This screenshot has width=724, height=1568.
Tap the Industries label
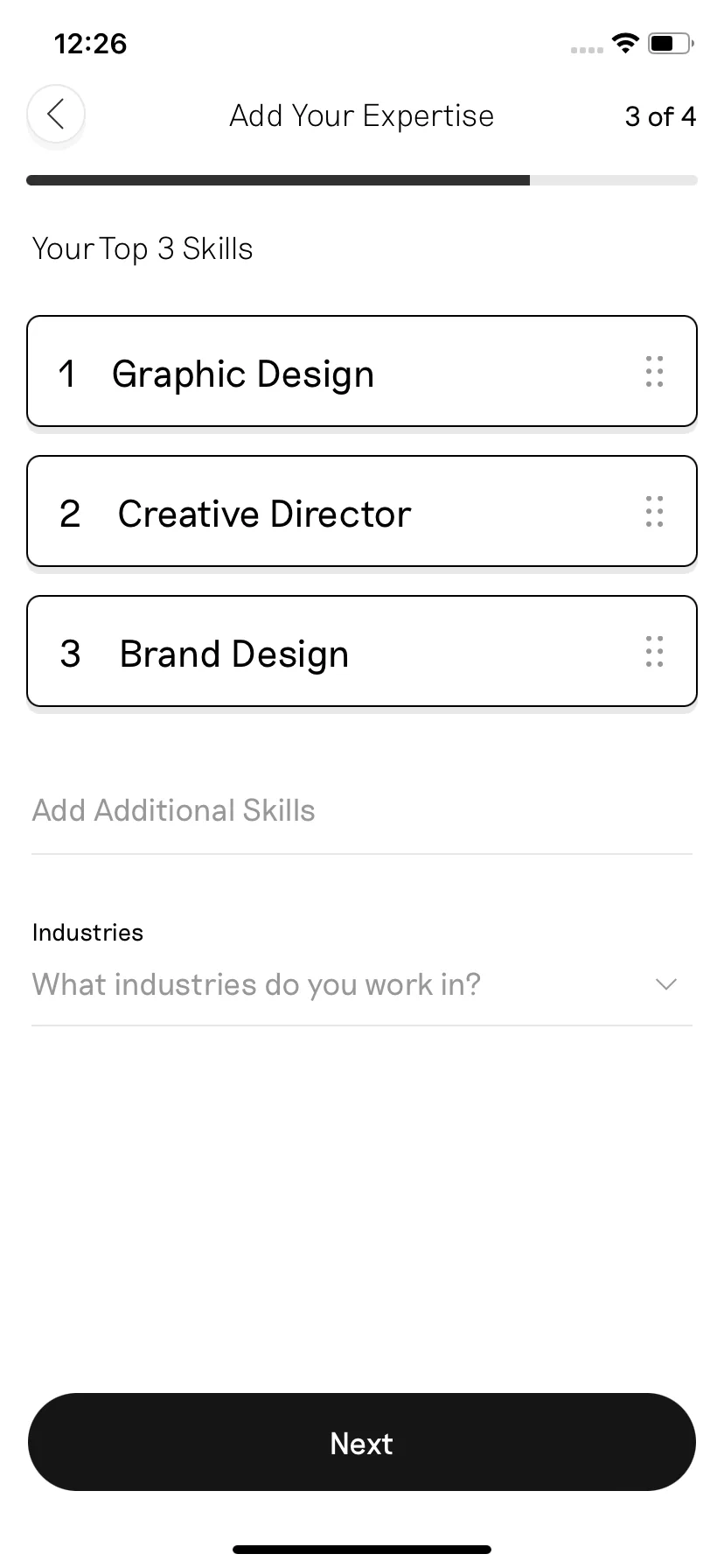[x=87, y=933]
